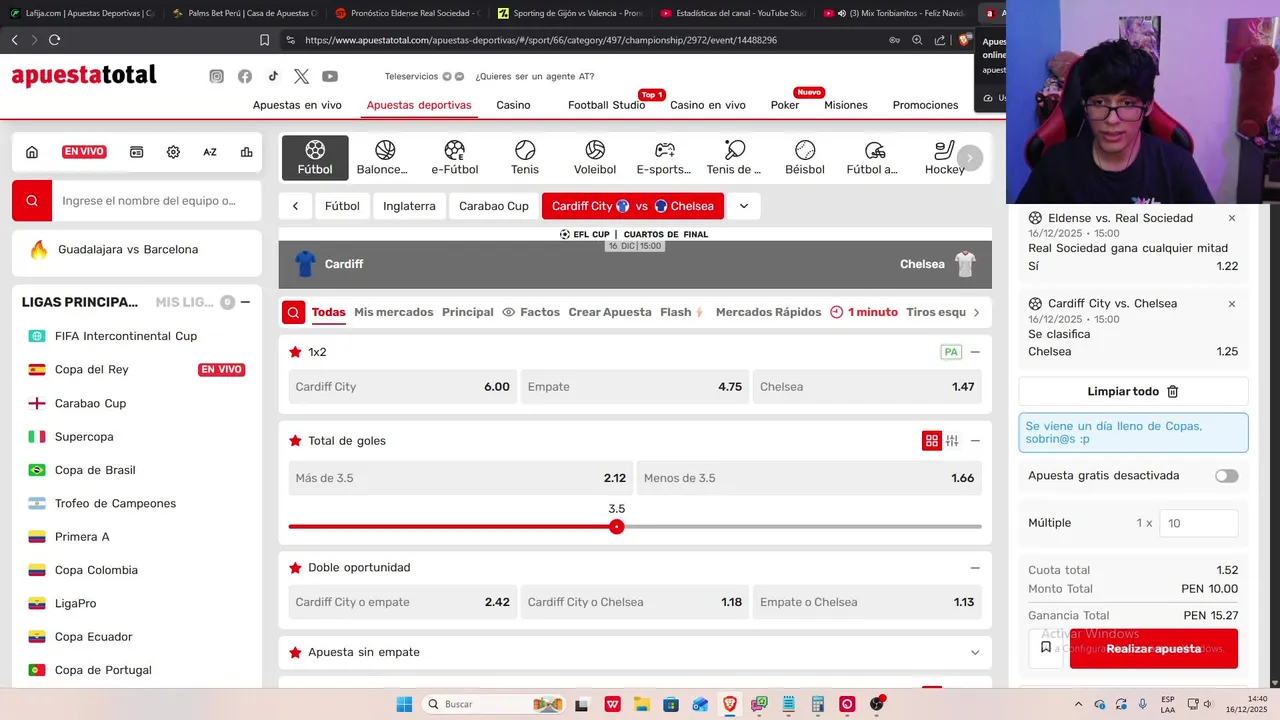
Task: Toggle the Apuesta gratis switch
Action: click(1226, 476)
